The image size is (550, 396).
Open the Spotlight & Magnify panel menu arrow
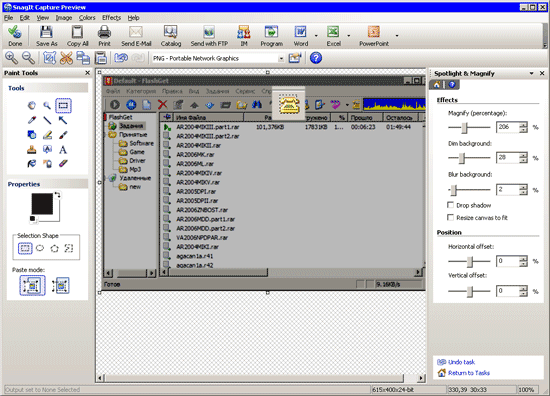coord(532,73)
